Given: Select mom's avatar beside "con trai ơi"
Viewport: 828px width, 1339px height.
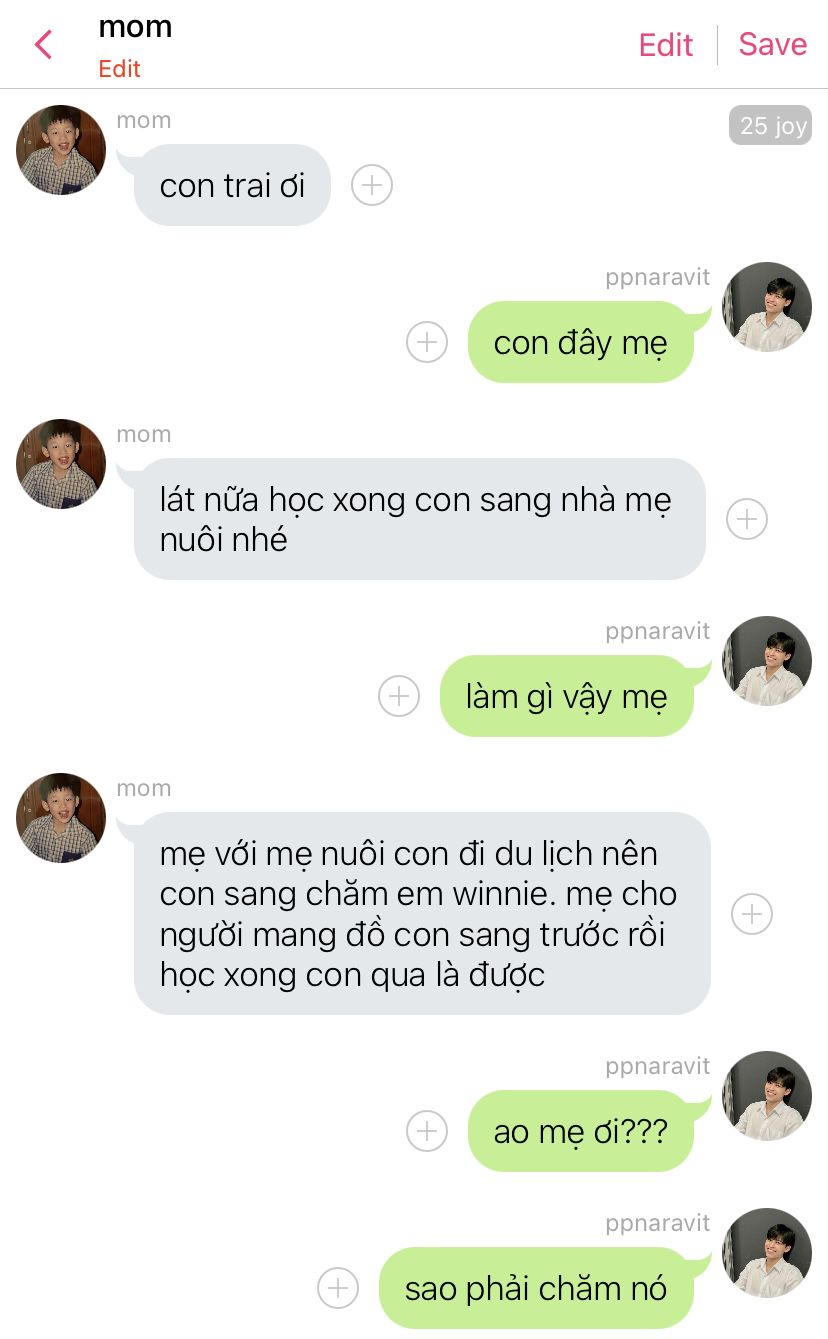Looking at the screenshot, I should (61, 150).
